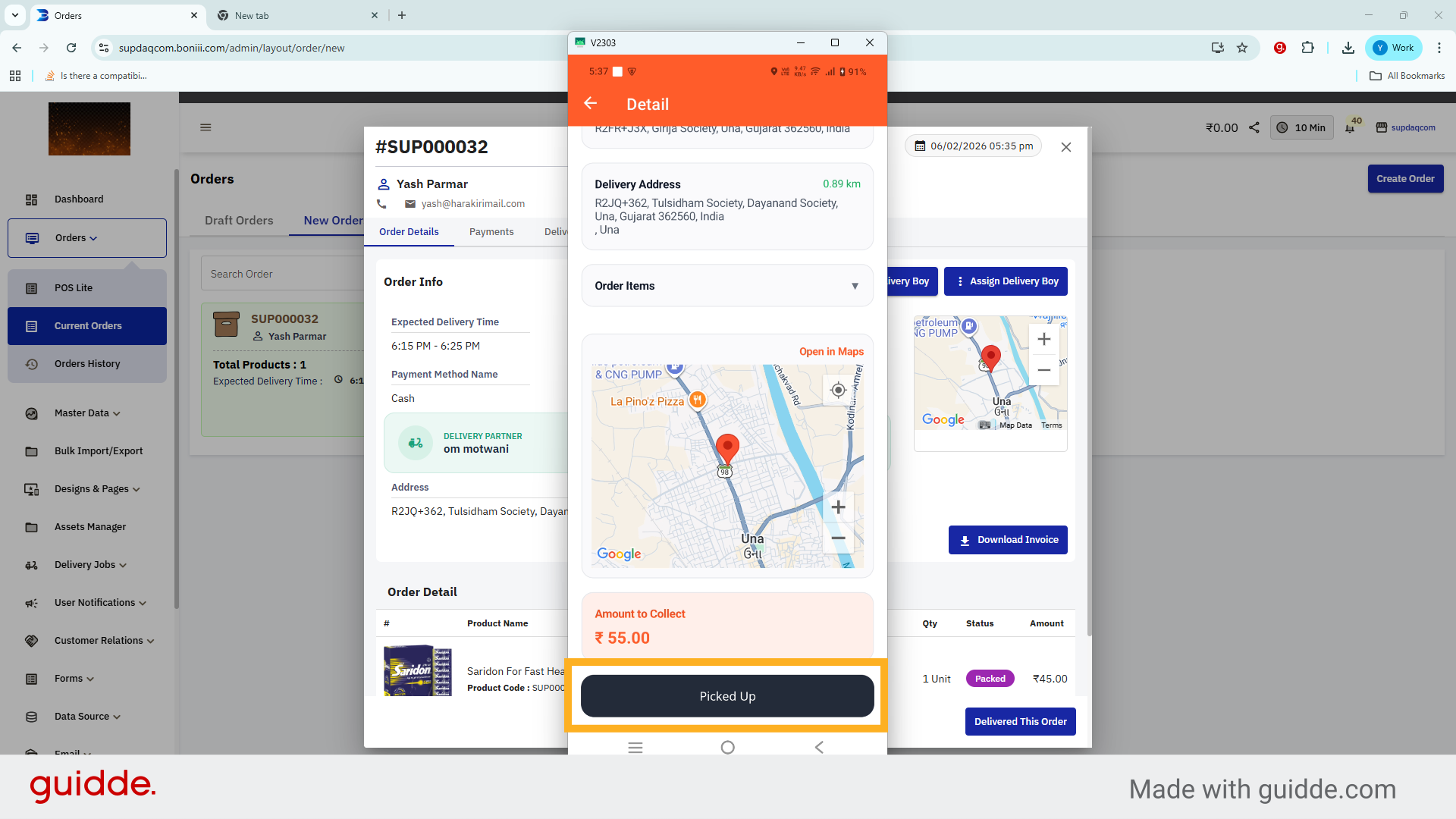Zoom in on the phone map
The height and width of the screenshot is (819, 1456).
pyautogui.click(x=838, y=507)
